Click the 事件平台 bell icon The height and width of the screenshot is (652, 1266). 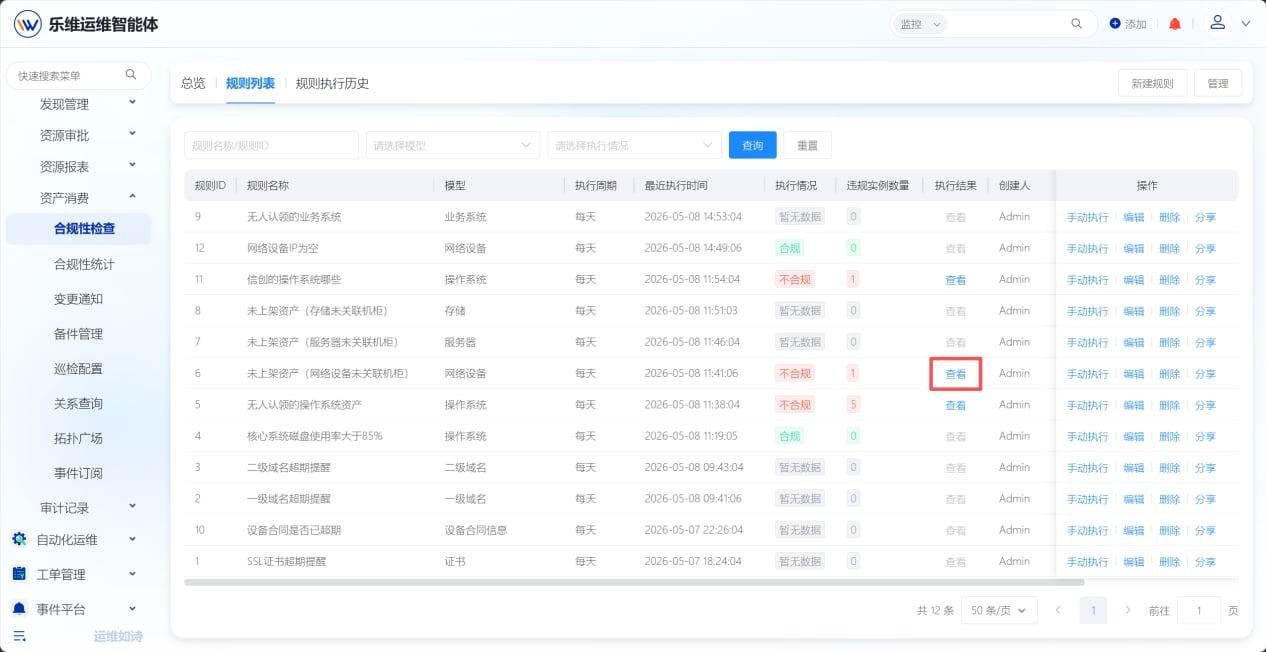click(x=19, y=609)
